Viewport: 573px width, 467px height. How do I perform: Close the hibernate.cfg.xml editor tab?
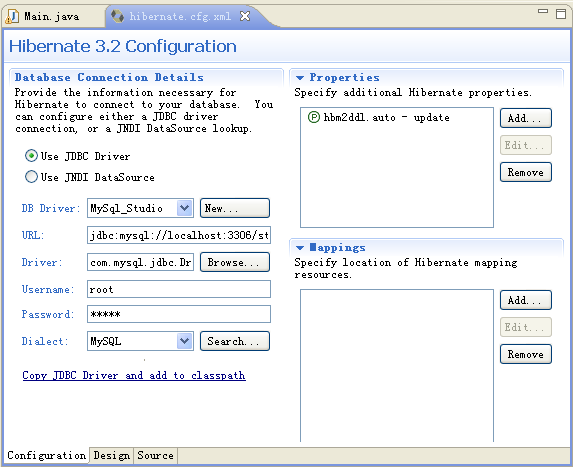point(245,16)
